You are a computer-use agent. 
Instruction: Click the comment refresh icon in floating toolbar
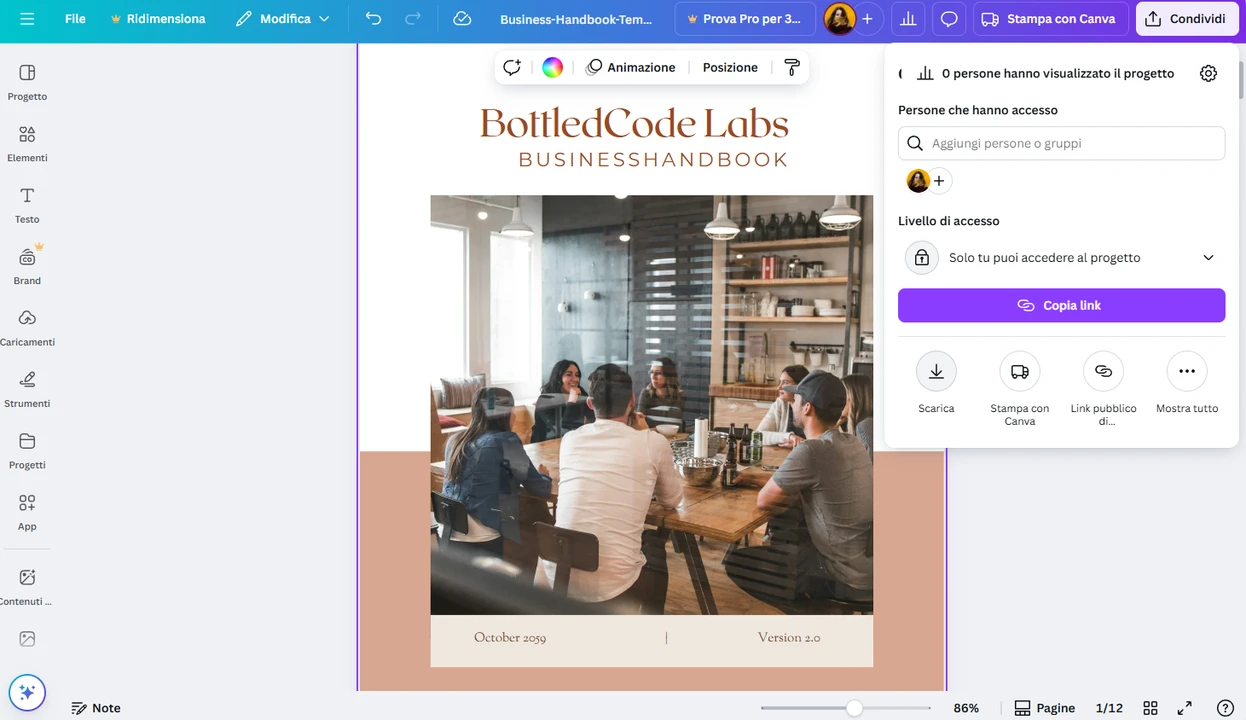[512, 67]
